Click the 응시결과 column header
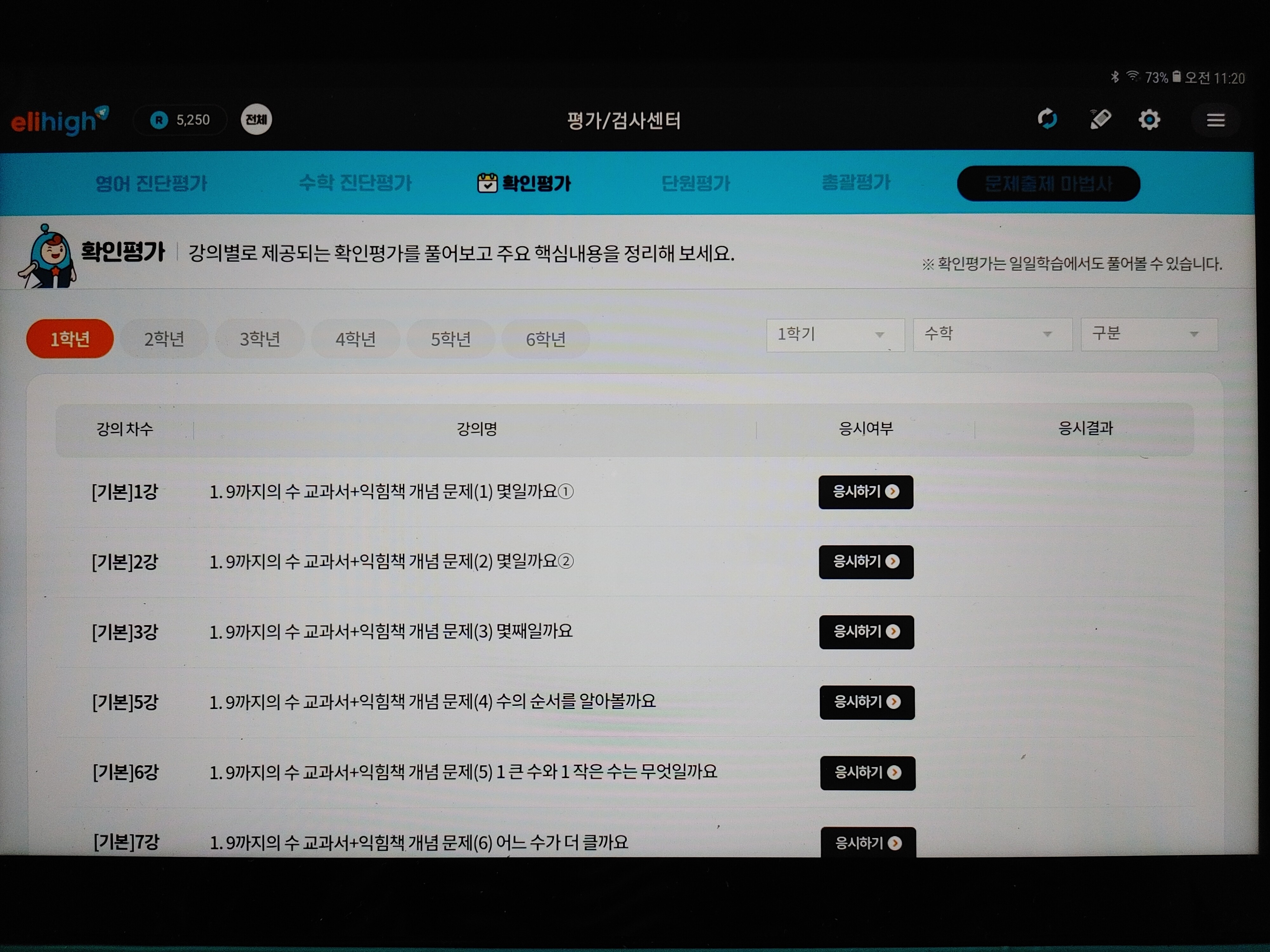The width and height of the screenshot is (1270, 952). point(1085,428)
